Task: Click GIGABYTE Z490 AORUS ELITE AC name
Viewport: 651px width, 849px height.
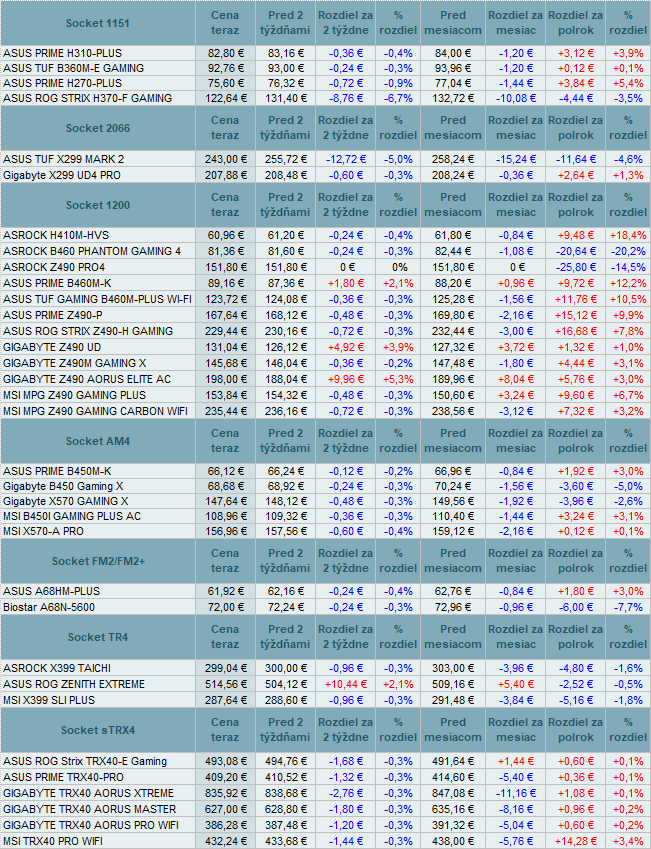Action: pos(87,379)
